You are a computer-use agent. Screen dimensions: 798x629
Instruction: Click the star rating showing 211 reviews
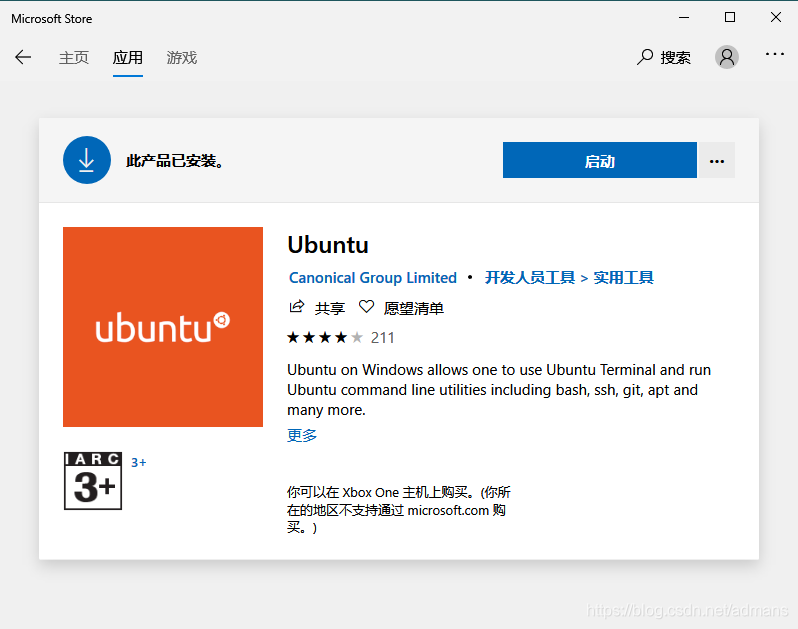pos(340,337)
